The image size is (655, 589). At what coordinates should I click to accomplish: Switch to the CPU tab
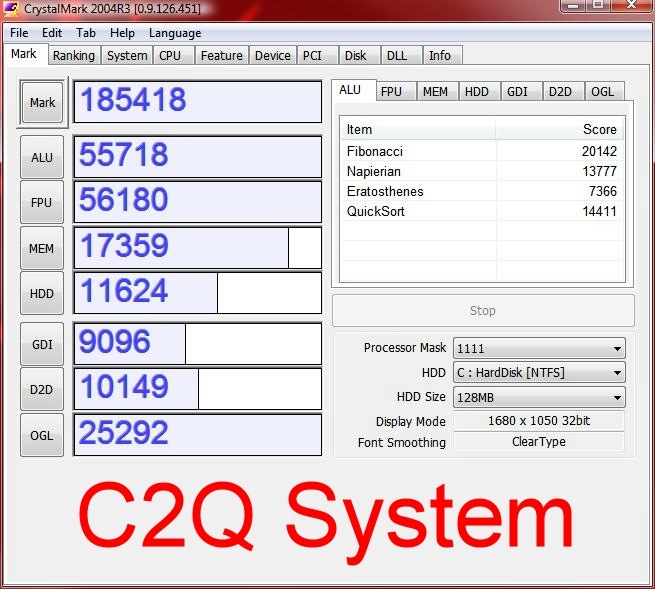pos(171,56)
